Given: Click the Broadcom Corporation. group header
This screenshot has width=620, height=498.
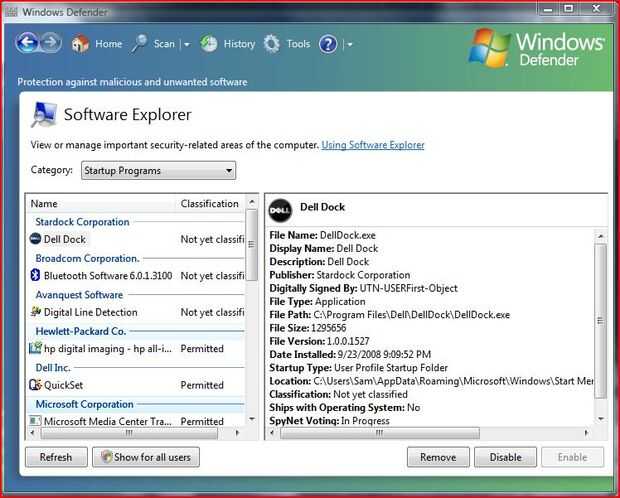Looking at the screenshot, I should (87, 258).
